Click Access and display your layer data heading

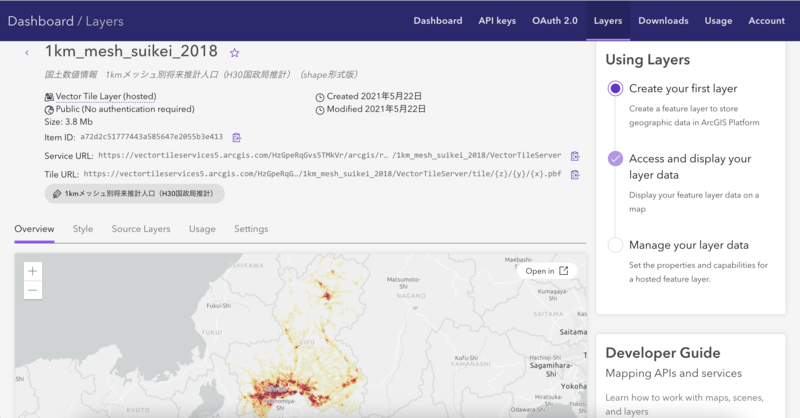pos(690,166)
